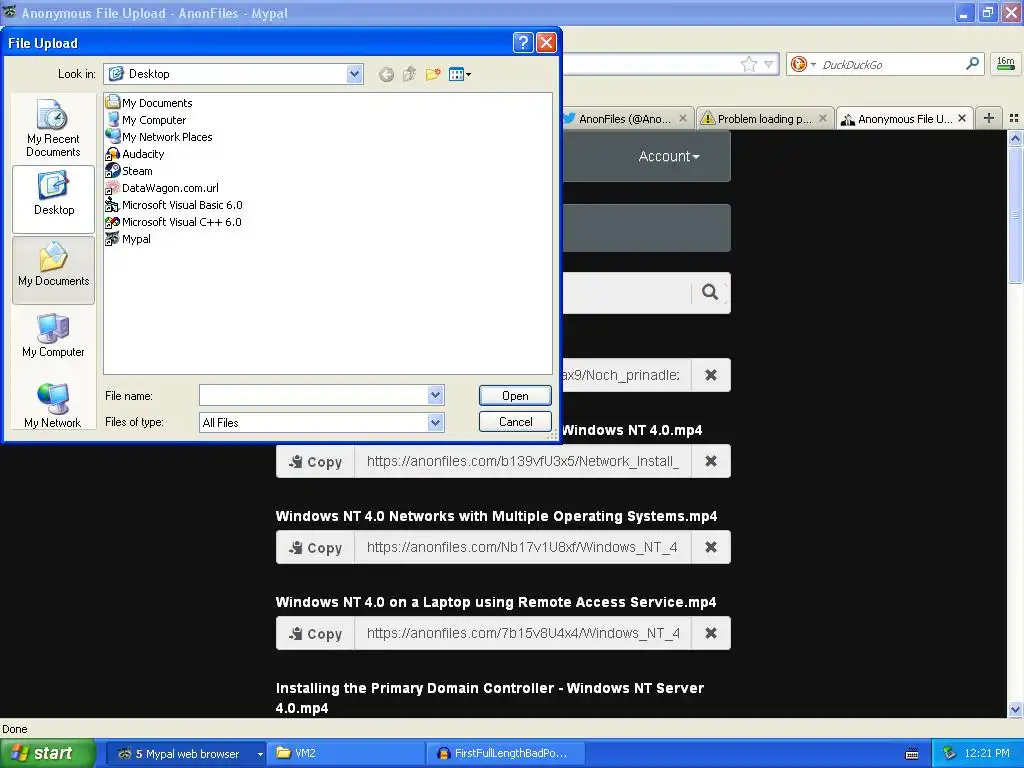Open the View menu icon in dialog
This screenshot has height=768, width=1024.
460,74
